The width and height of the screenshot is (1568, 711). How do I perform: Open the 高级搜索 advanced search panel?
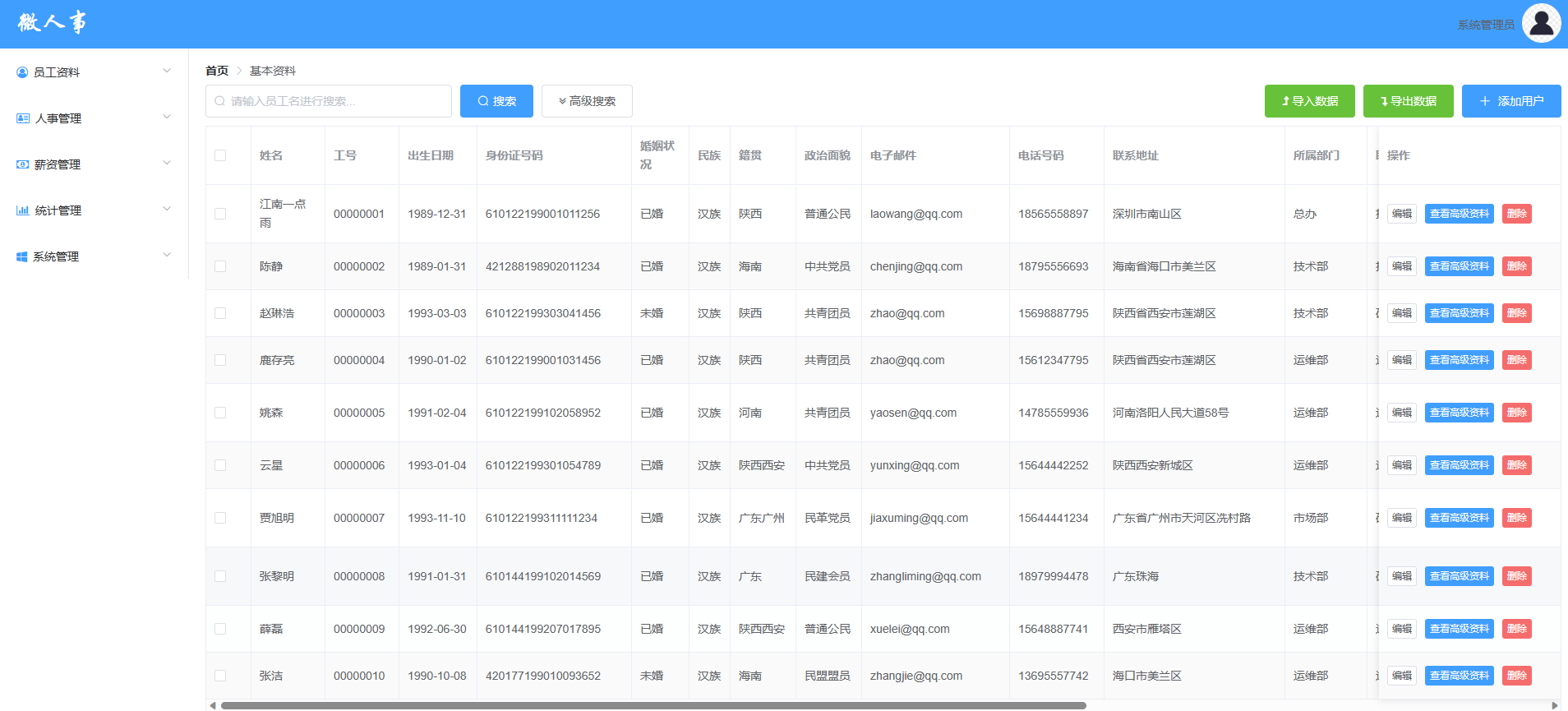(x=587, y=101)
